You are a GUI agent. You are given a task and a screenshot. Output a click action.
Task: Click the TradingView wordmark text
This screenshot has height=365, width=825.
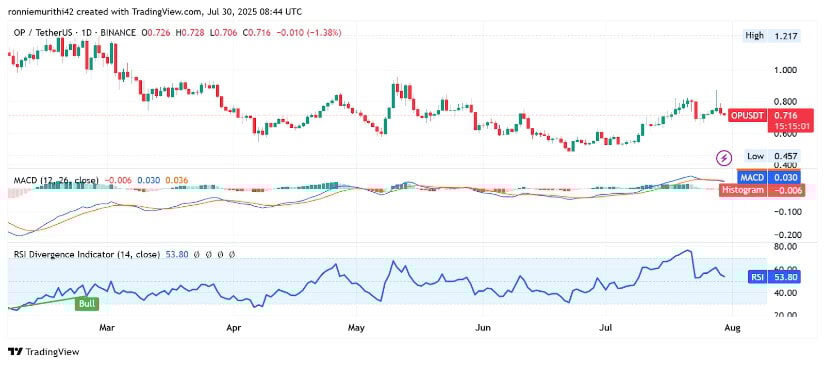(52, 352)
